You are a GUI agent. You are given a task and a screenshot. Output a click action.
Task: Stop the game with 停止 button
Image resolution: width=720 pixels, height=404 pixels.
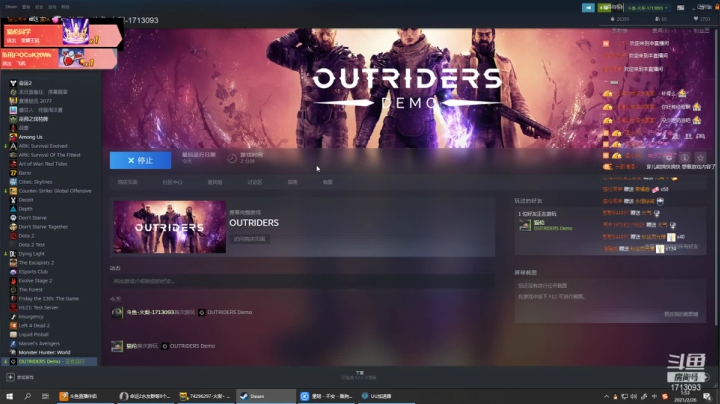(x=141, y=160)
